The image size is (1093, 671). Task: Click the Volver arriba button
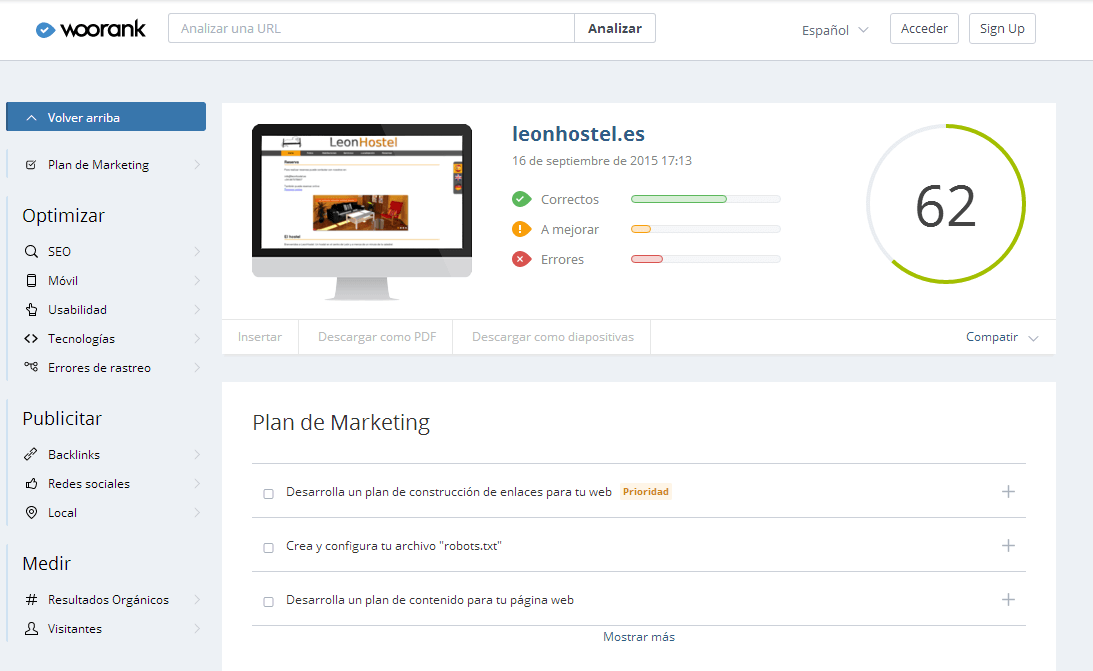coord(106,117)
